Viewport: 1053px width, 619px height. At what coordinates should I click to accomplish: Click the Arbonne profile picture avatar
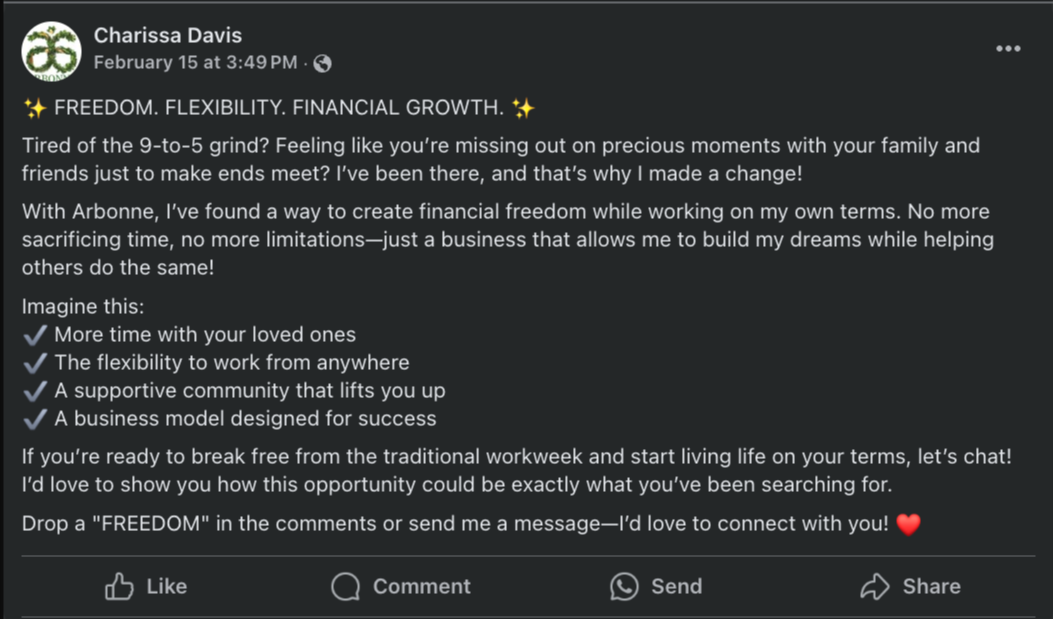pos(51,51)
